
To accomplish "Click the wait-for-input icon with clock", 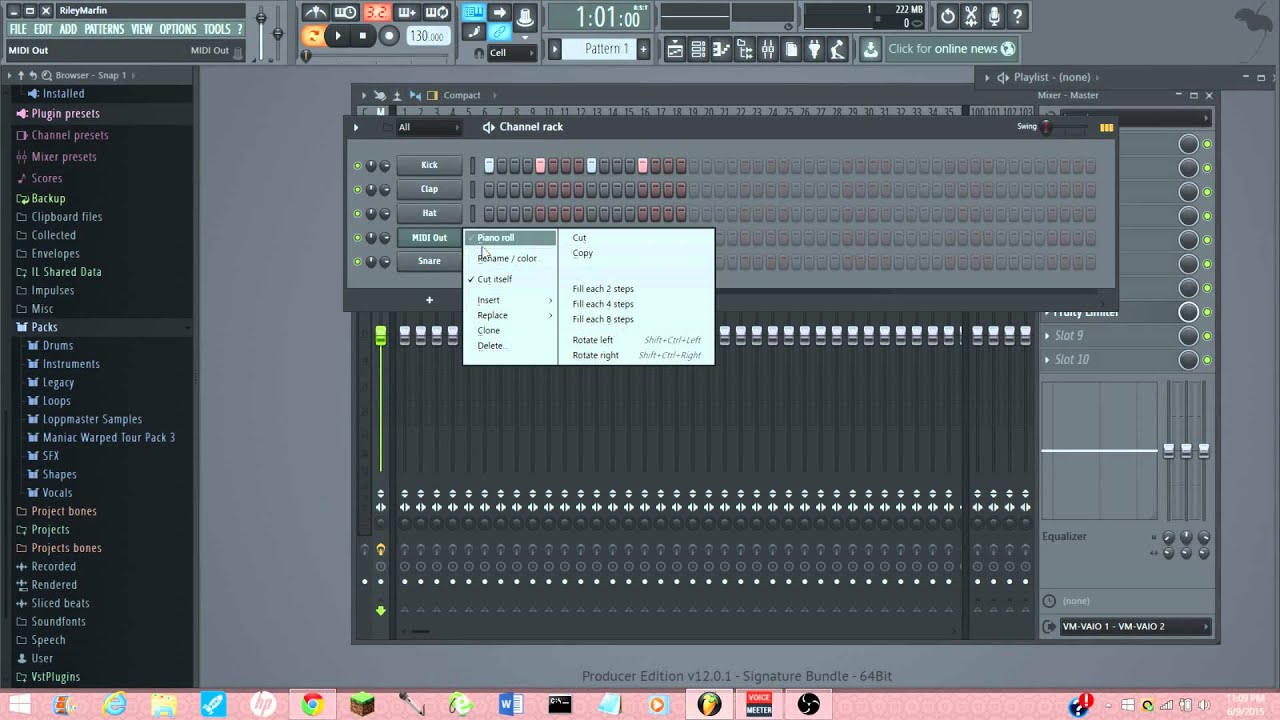I will pos(345,12).
